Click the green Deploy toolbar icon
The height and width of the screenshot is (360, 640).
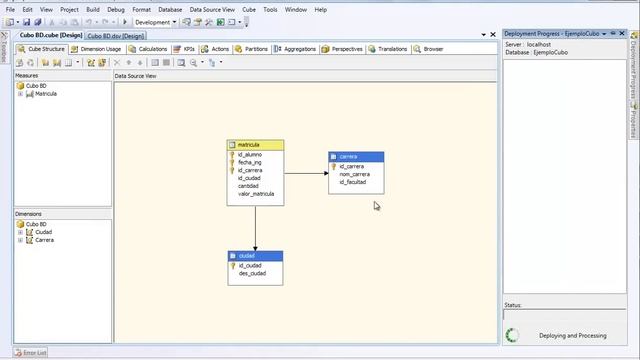tap(220, 22)
